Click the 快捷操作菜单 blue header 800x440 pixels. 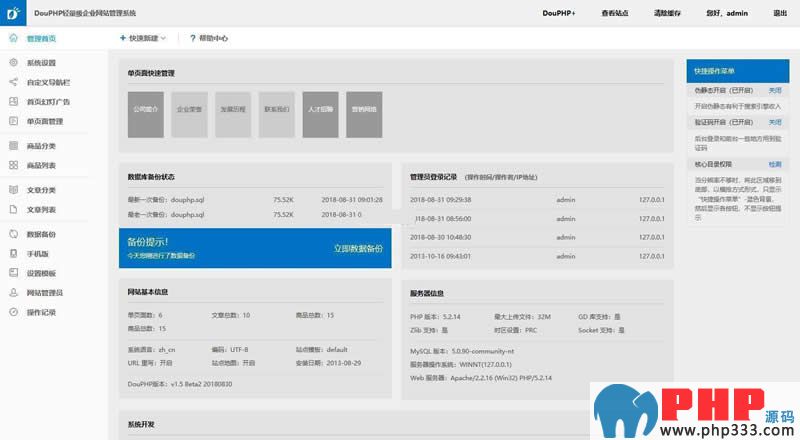pyautogui.click(x=738, y=71)
